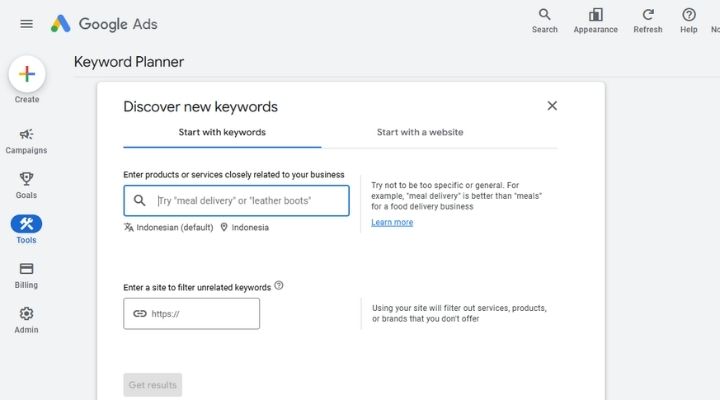Click the question mark beside site filter label
The height and width of the screenshot is (400, 720).
point(279,286)
